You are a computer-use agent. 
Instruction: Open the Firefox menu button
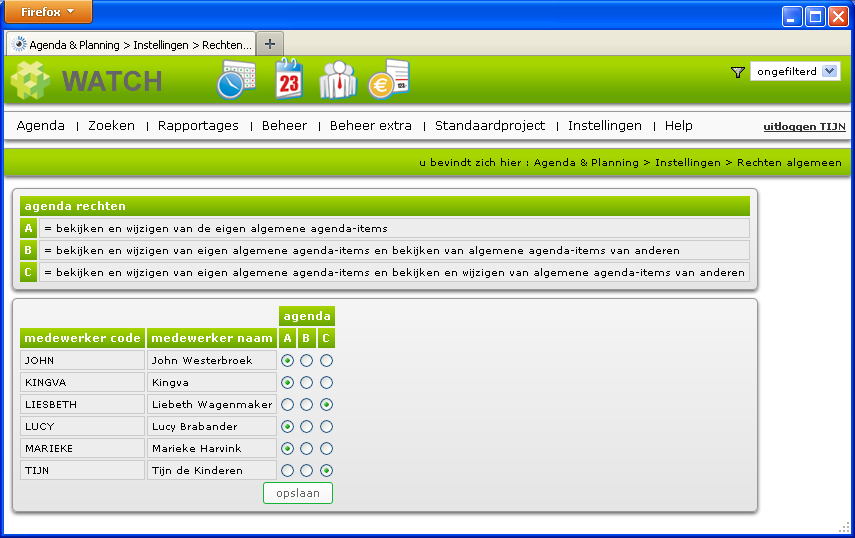point(48,11)
